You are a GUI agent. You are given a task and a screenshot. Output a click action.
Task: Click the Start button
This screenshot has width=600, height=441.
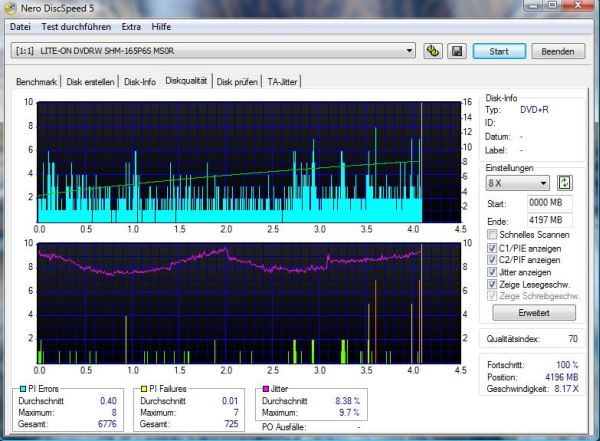[x=499, y=51]
